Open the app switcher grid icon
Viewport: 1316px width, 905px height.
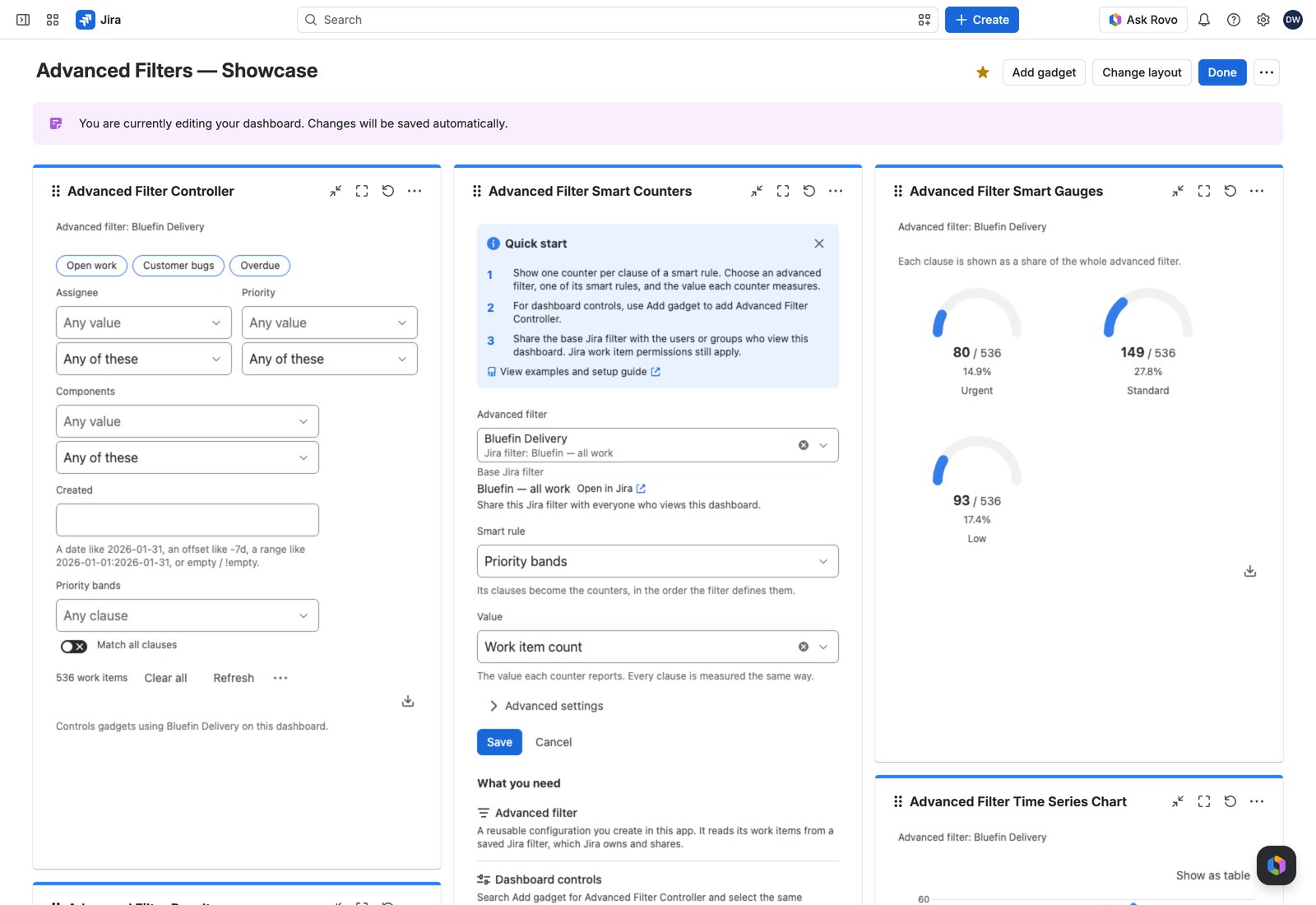(x=53, y=20)
